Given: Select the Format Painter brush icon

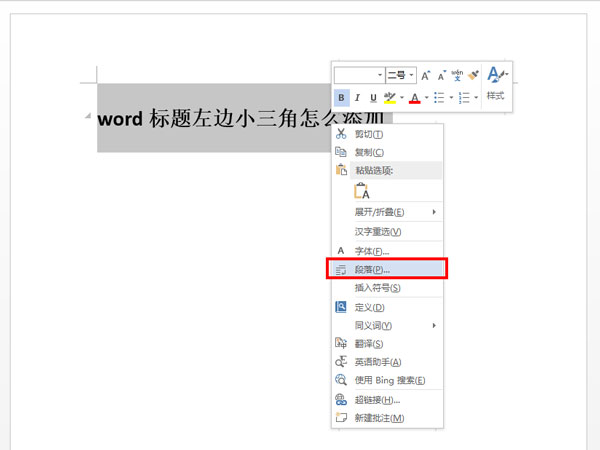Looking at the screenshot, I should click(474, 75).
